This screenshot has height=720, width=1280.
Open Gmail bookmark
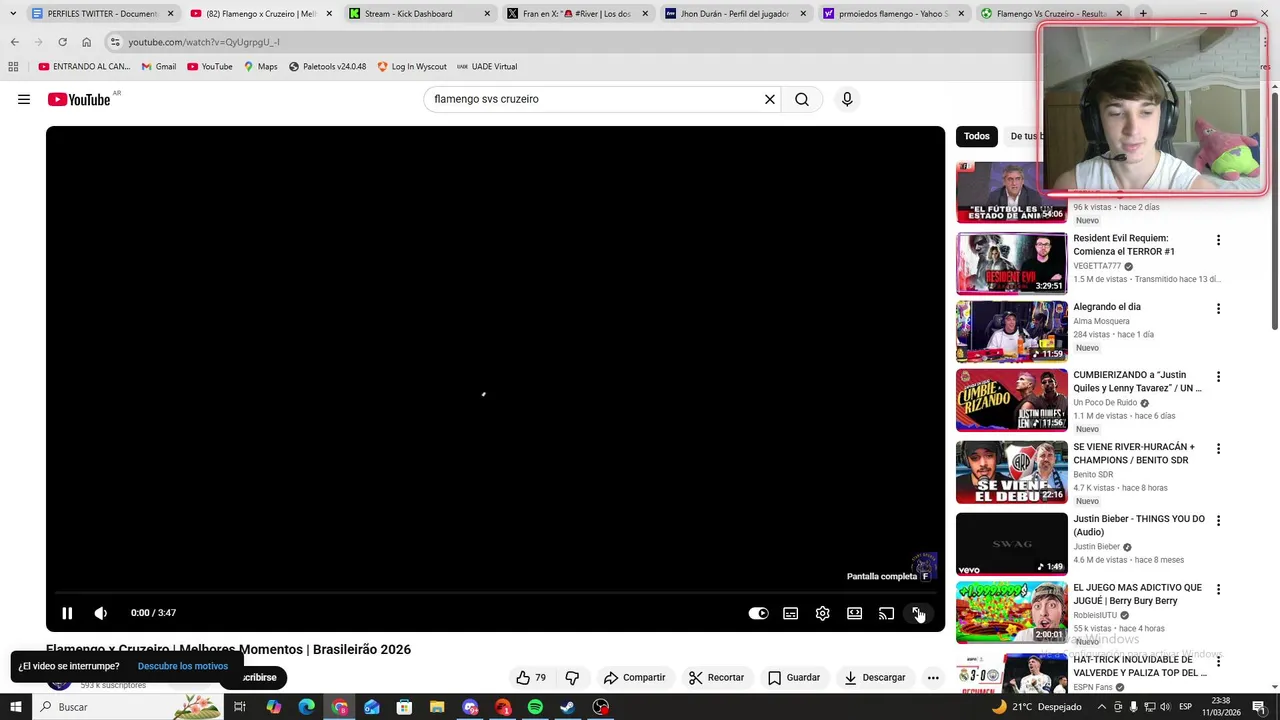tap(158, 67)
